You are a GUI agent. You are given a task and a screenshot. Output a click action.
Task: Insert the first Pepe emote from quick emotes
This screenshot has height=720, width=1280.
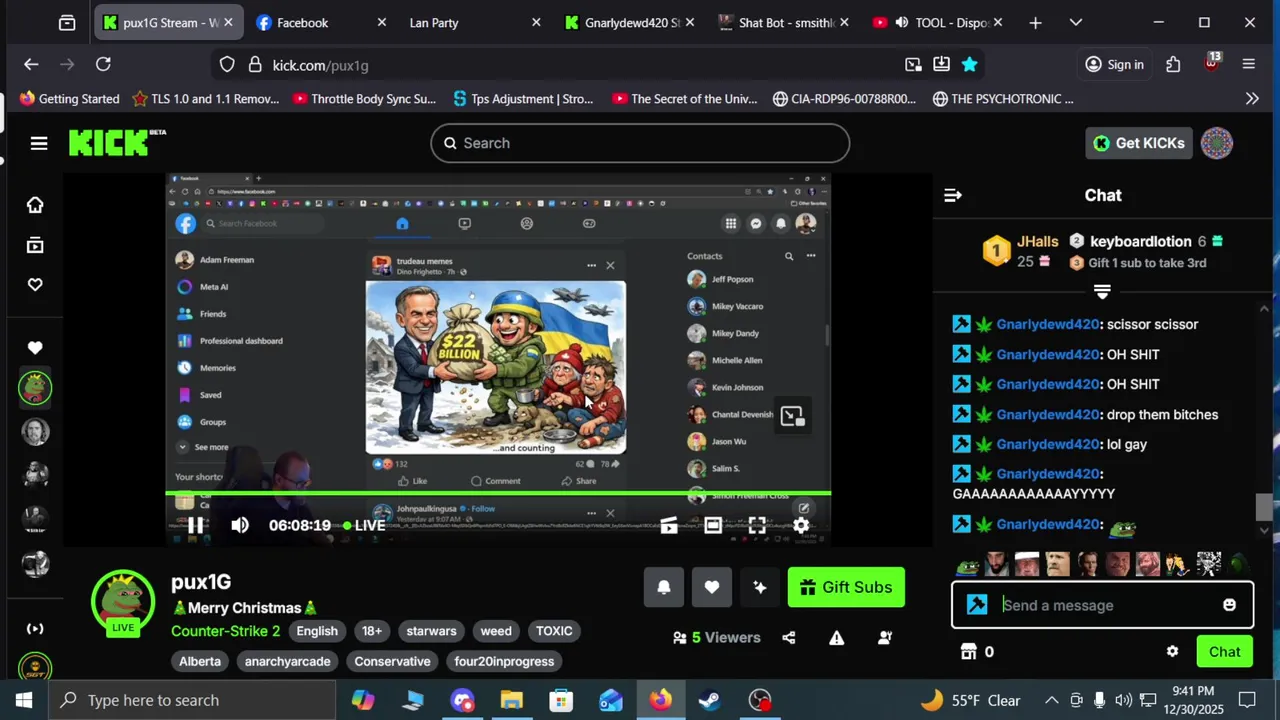(967, 565)
